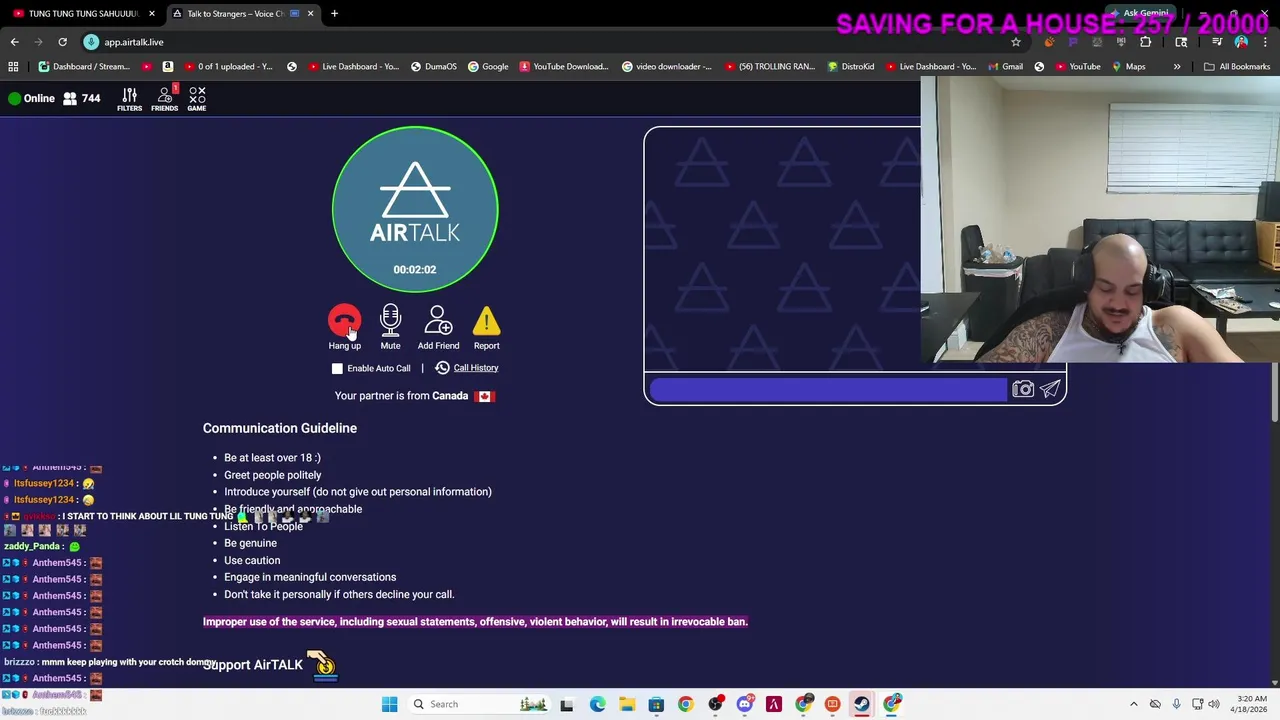
Task: Open the video downloader bookmark
Action: (667, 67)
